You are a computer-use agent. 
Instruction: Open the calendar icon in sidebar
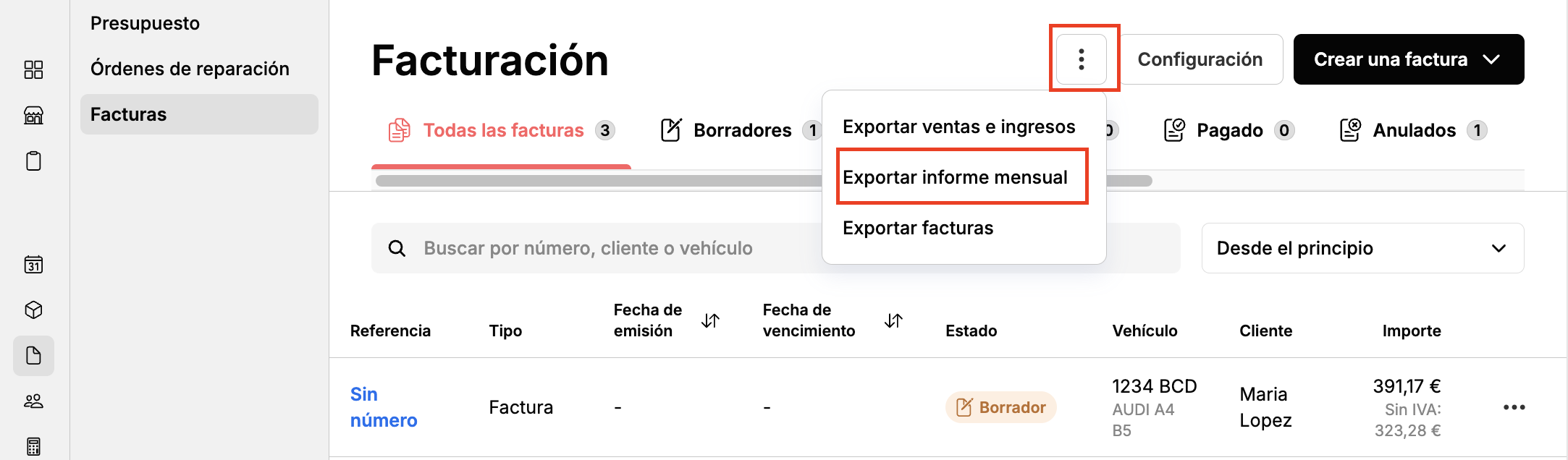click(33, 265)
